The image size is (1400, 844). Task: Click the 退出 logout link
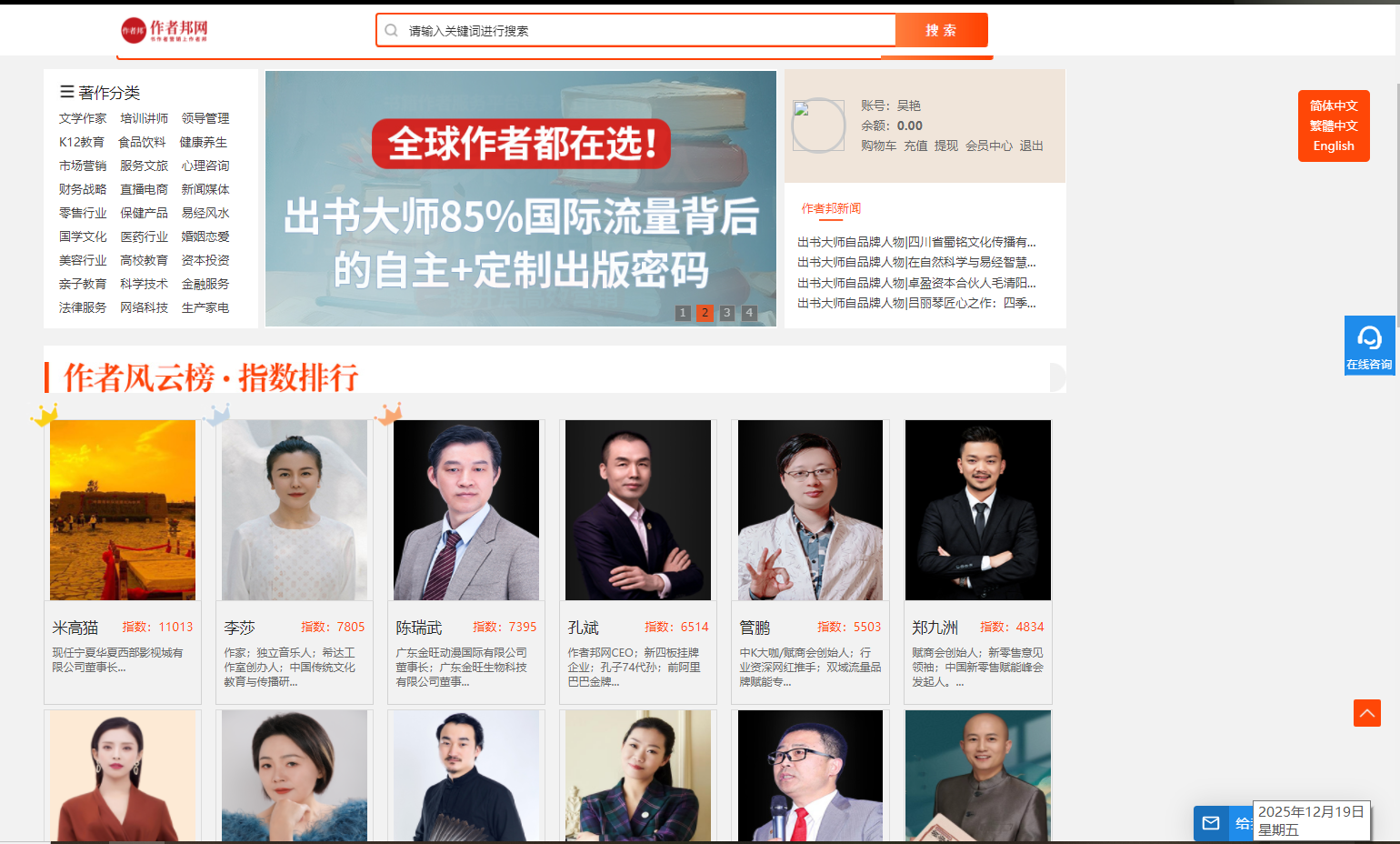[x=1031, y=146]
